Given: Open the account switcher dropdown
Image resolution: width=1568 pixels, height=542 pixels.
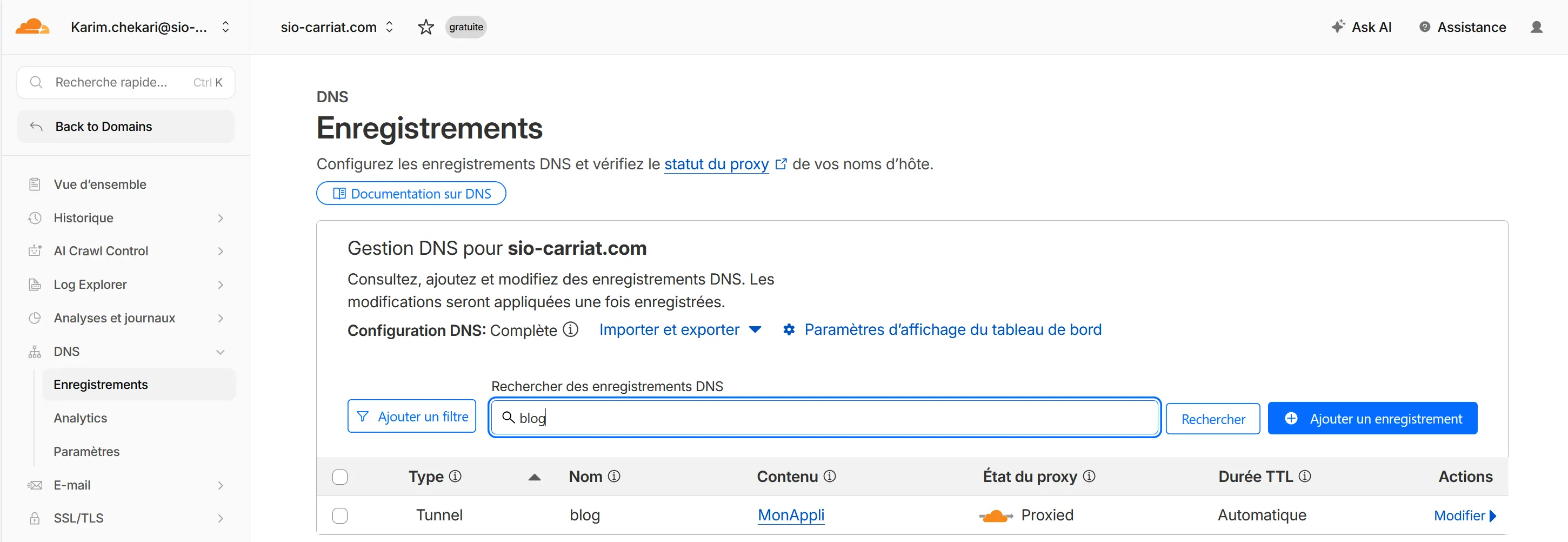Looking at the screenshot, I should [x=225, y=27].
